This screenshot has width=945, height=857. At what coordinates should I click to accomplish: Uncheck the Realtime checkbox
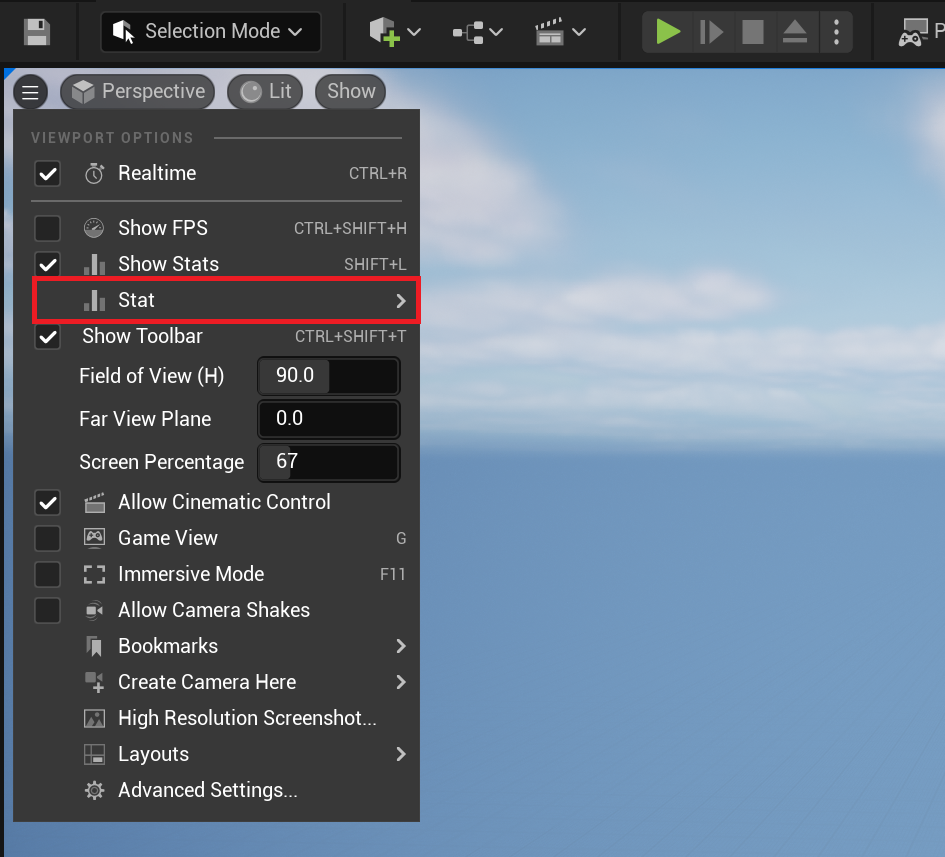pos(48,173)
